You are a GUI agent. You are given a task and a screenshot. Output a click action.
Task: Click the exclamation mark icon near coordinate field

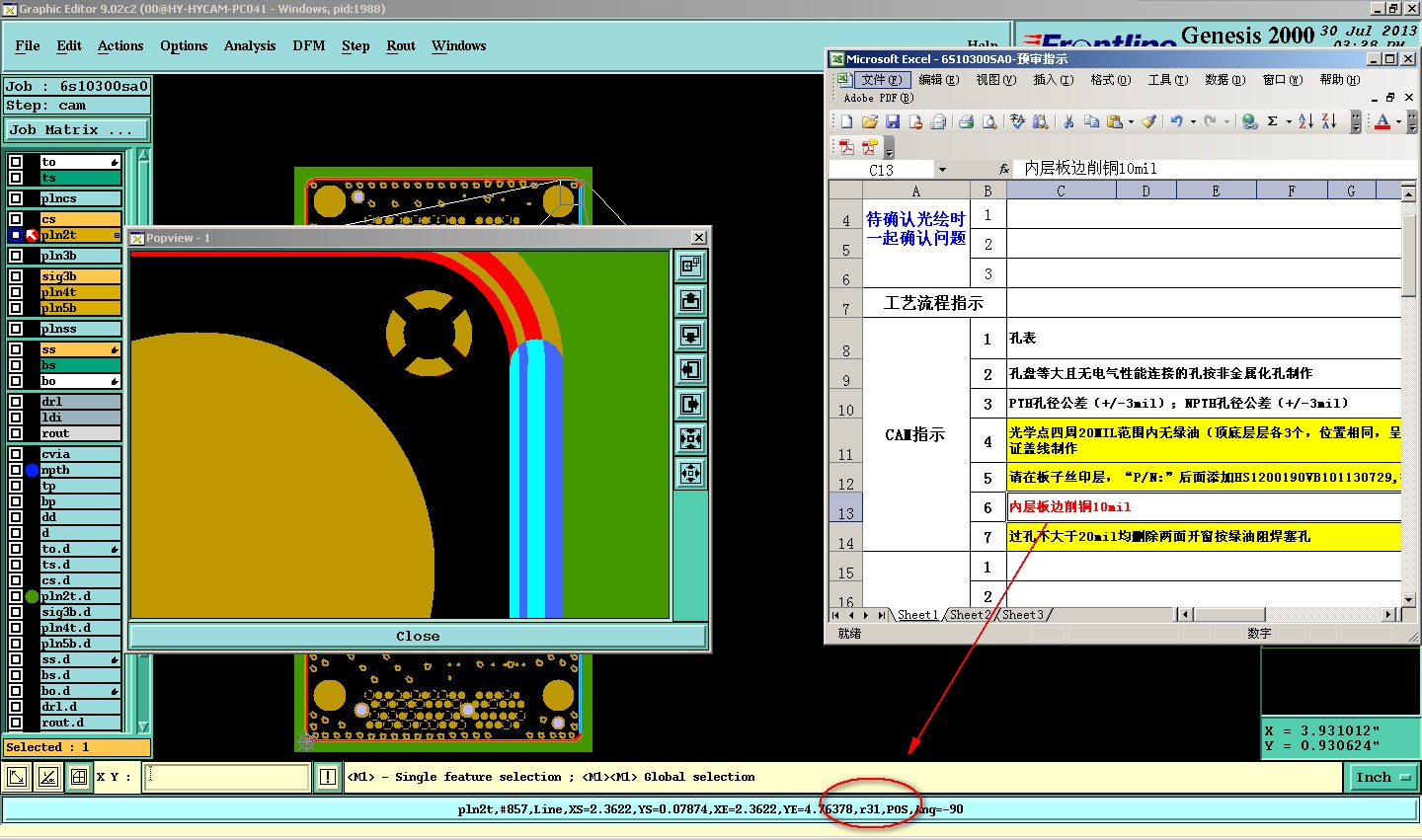click(x=328, y=777)
